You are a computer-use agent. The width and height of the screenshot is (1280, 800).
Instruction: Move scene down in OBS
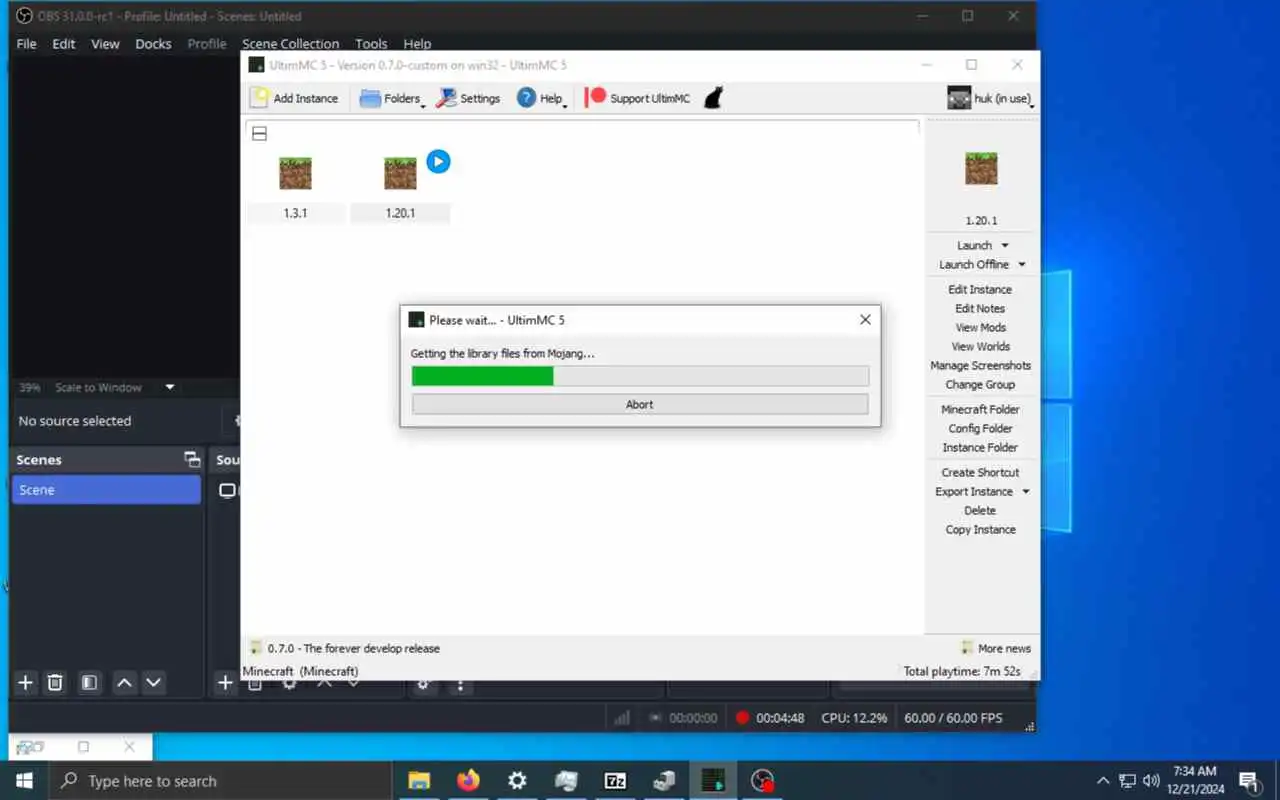point(153,682)
